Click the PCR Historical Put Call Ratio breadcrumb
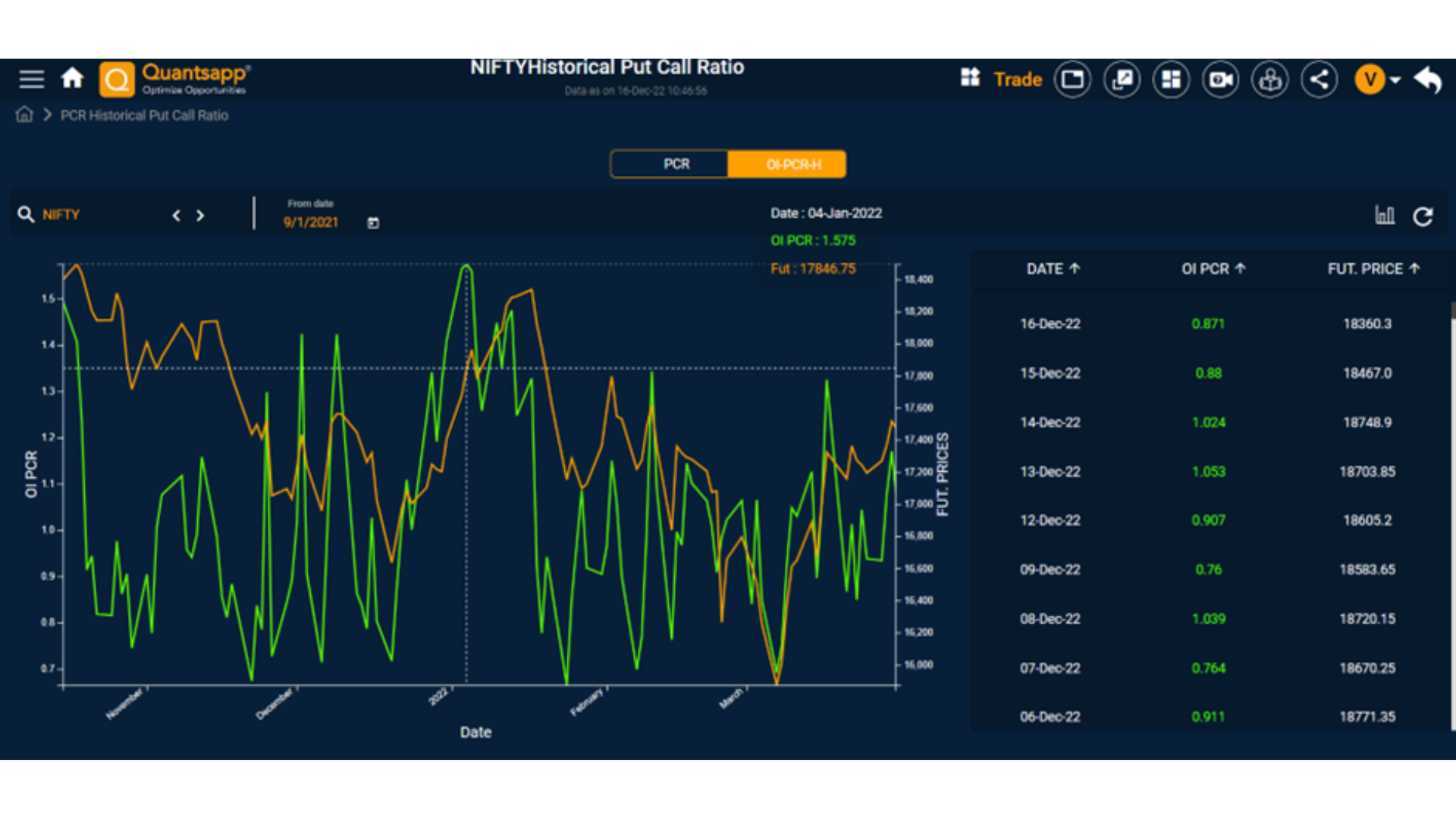This screenshot has height=819, width=1456. 144,115
